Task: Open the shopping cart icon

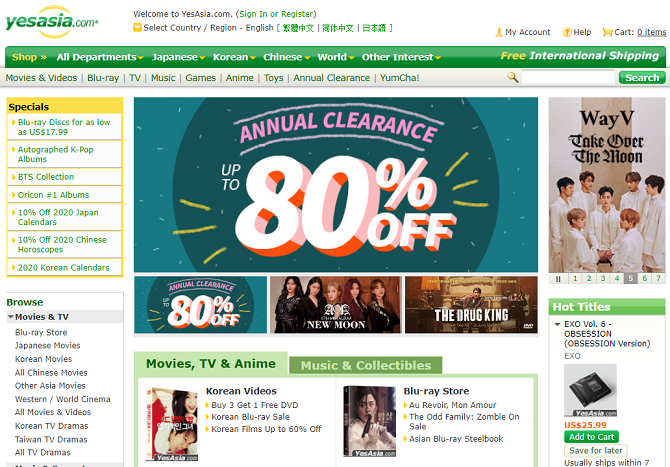Action: tap(607, 32)
